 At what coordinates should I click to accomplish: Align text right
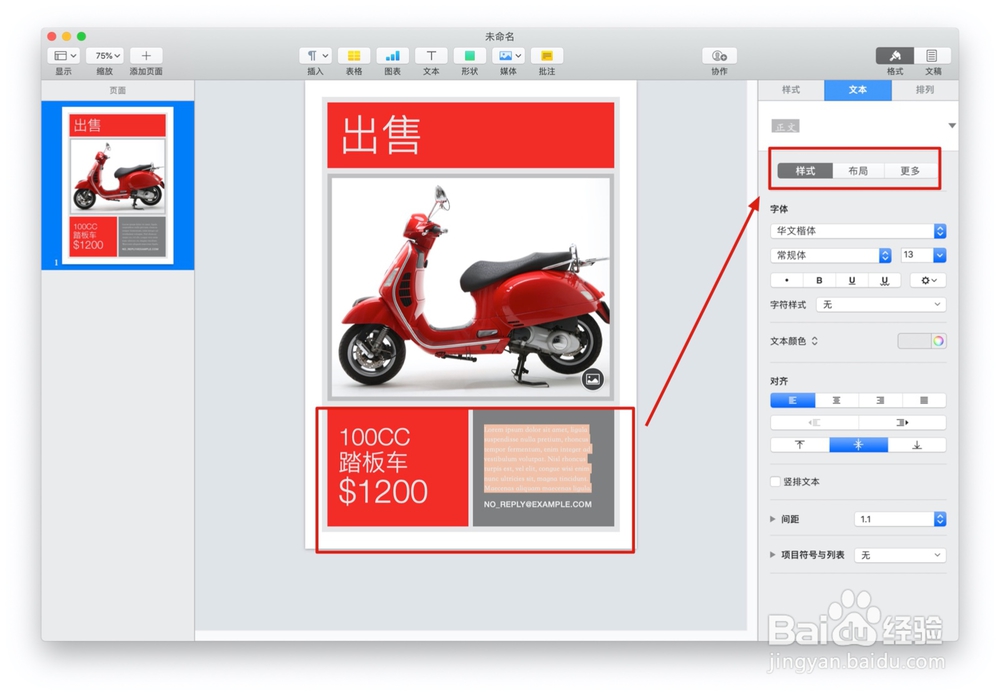coord(880,401)
